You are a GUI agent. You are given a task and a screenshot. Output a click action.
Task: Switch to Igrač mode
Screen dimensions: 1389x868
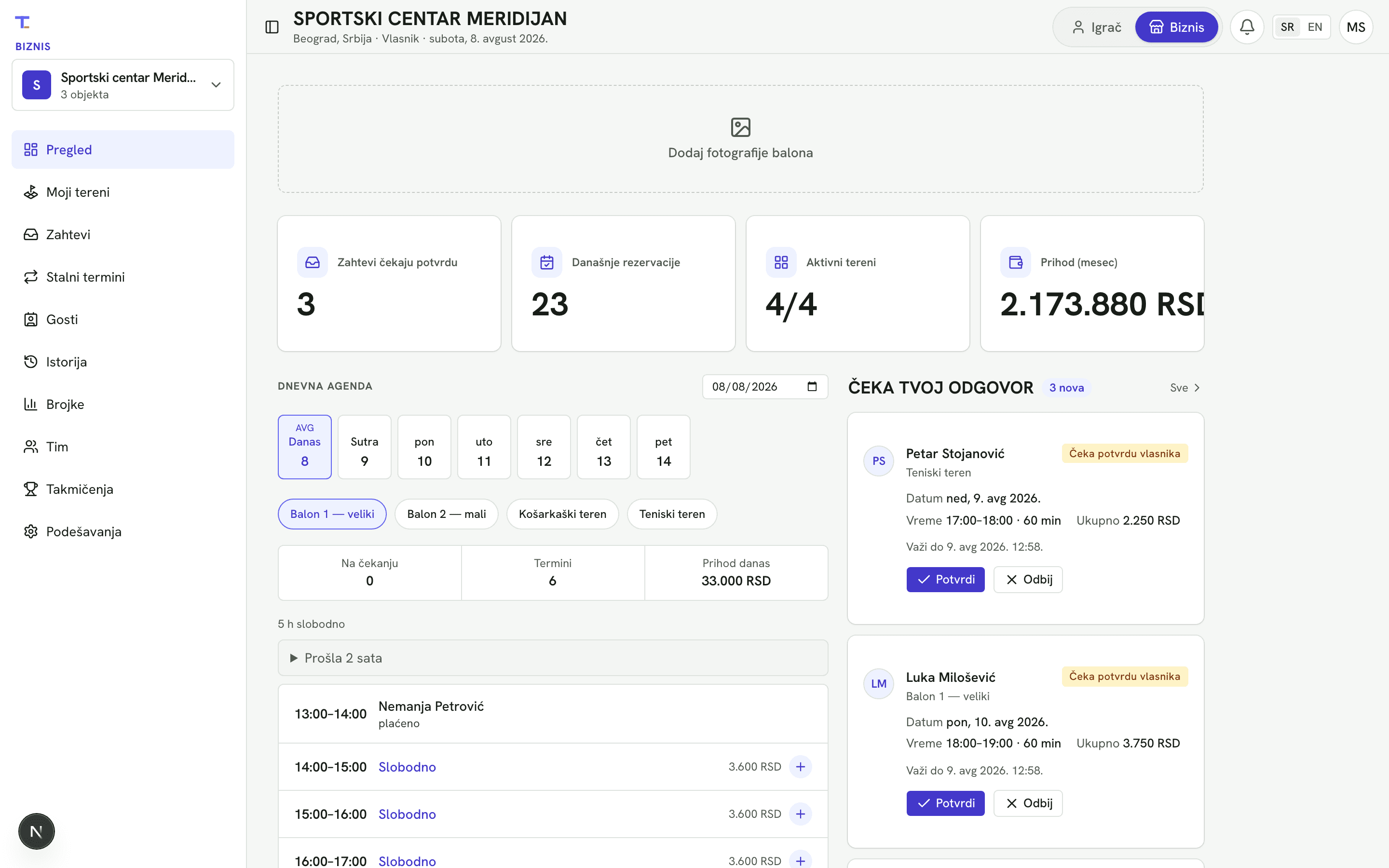pos(1096,27)
